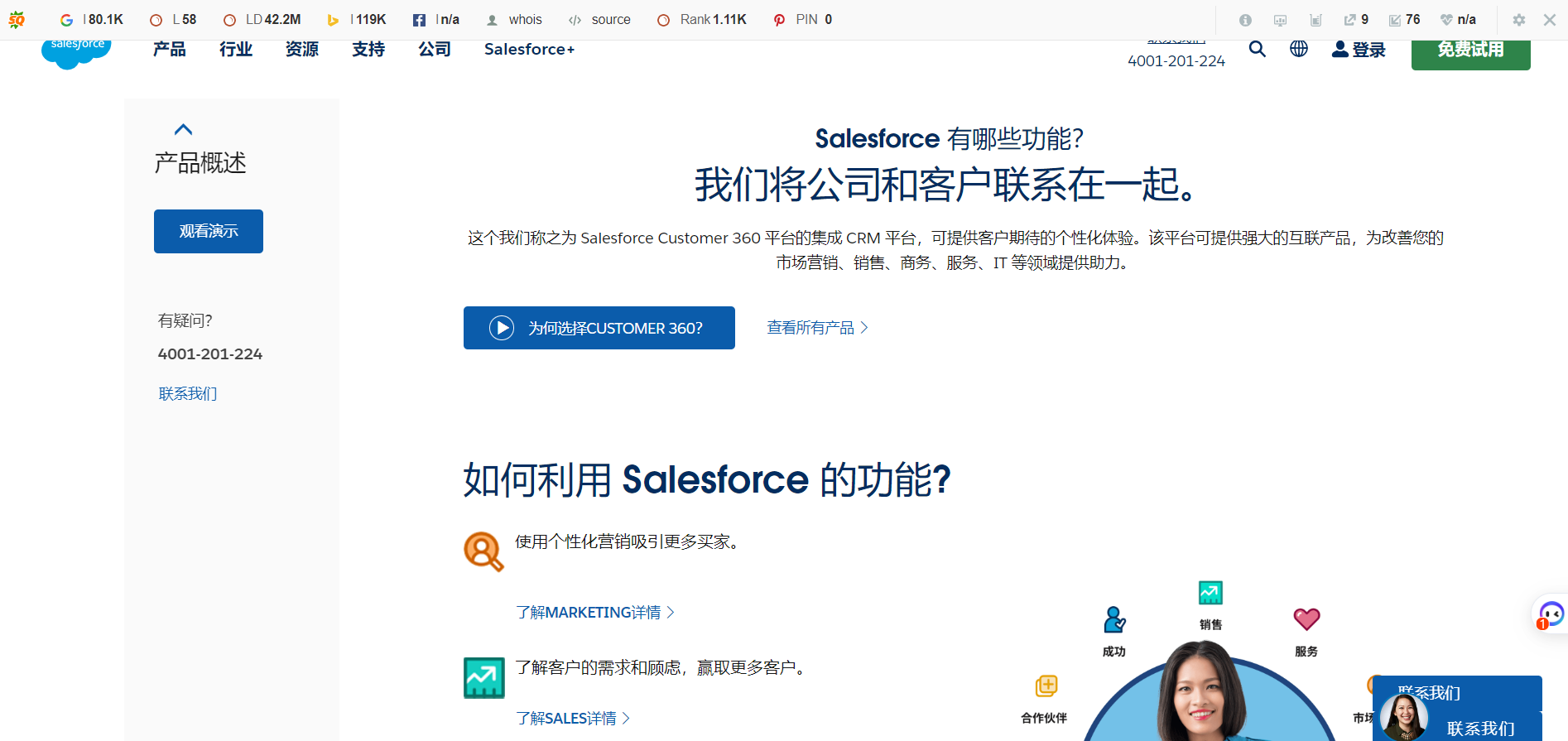
Task: Follow the 查看所有产品 link
Action: click(x=817, y=328)
